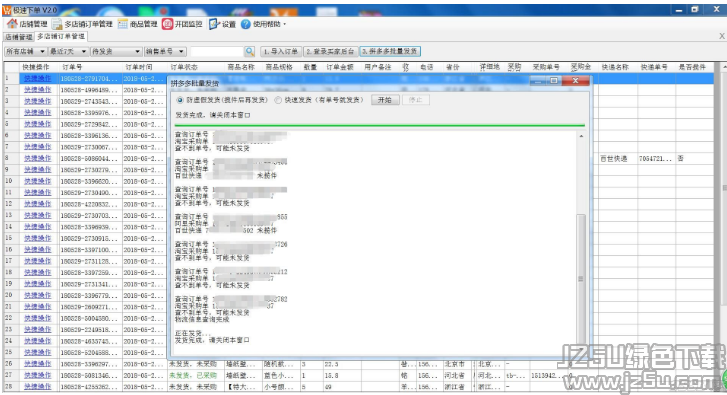Switch to the 多店铺订单管理 tab
Screen dimensions: 727x395
(61, 36)
